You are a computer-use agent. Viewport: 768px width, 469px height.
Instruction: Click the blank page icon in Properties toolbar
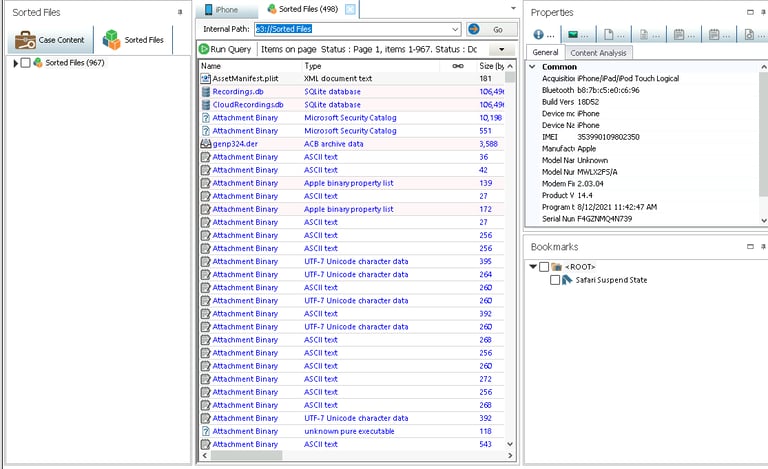608,34
